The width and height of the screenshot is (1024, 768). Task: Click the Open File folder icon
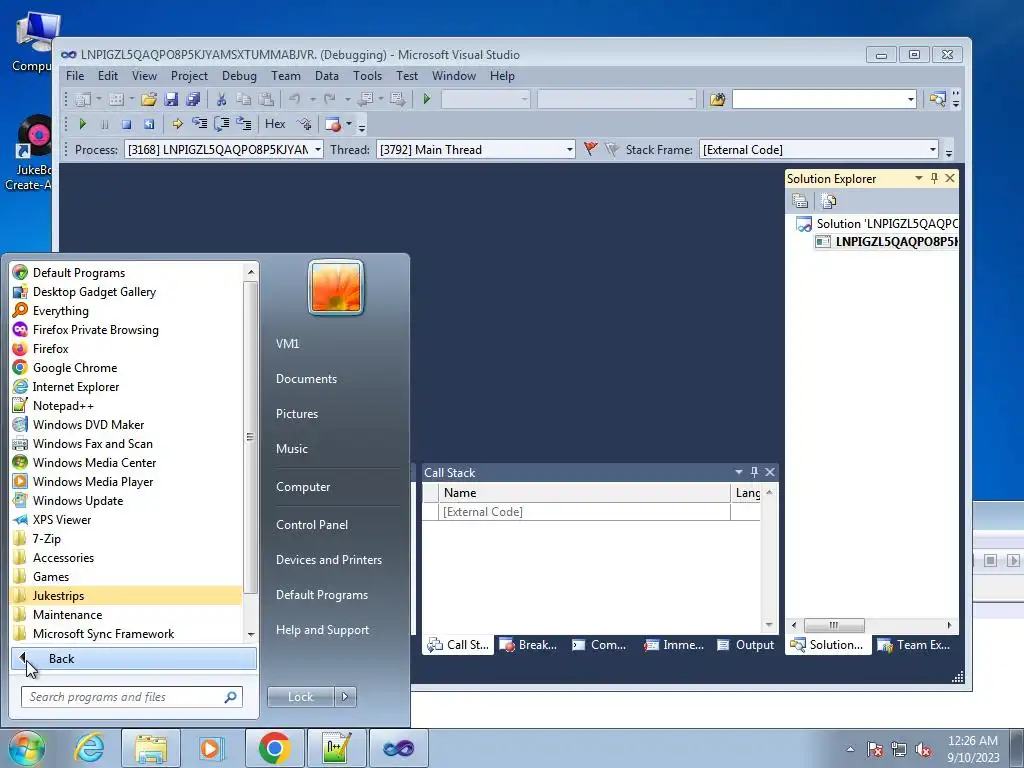149,99
